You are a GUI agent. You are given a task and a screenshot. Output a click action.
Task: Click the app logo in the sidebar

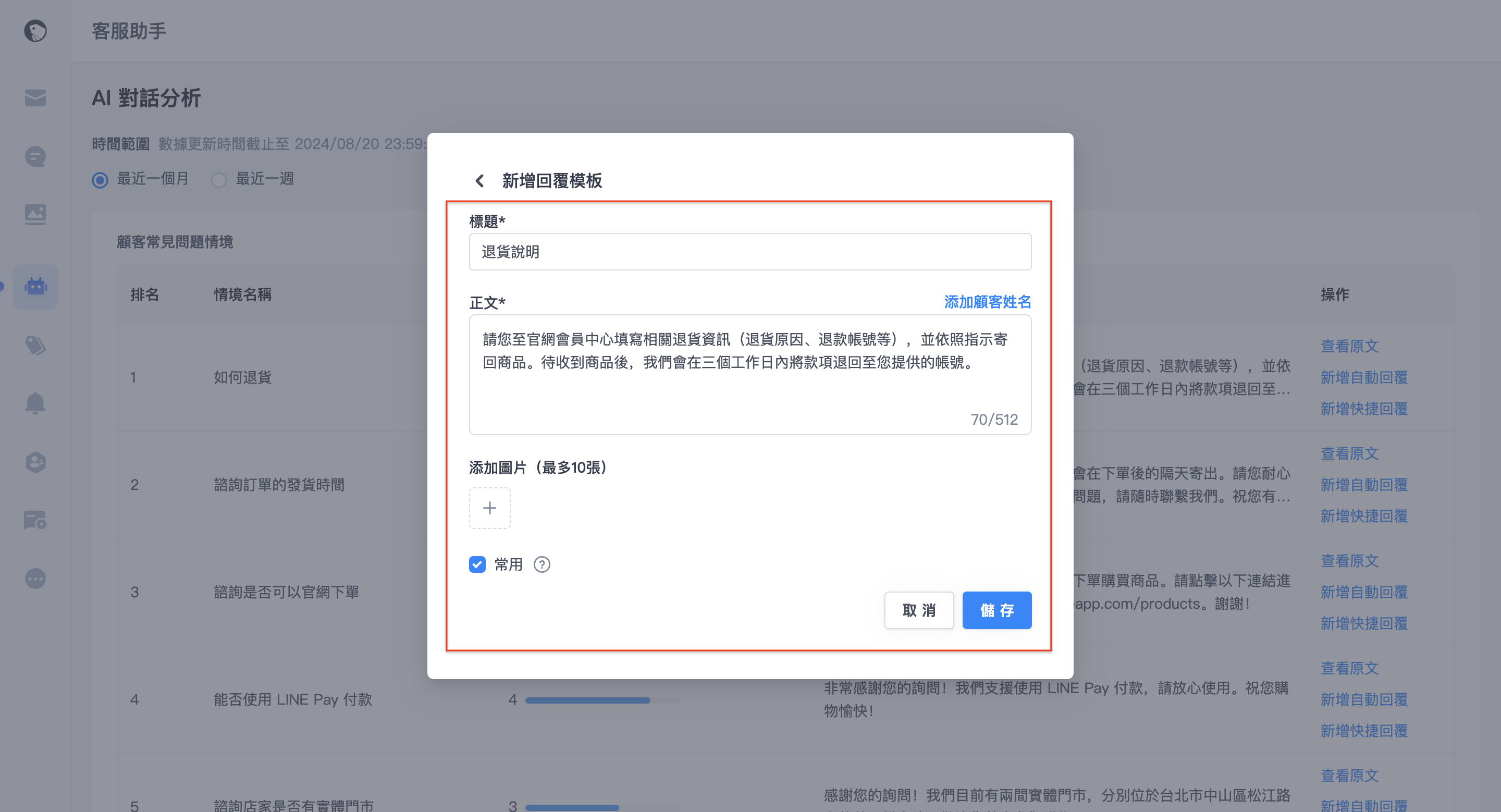(35, 31)
